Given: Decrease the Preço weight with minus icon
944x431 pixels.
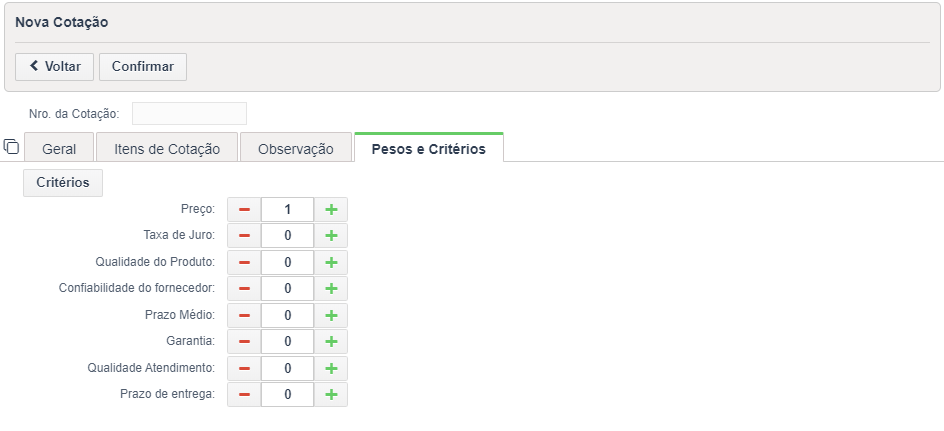Looking at the screenshot, I should (244, 209).
